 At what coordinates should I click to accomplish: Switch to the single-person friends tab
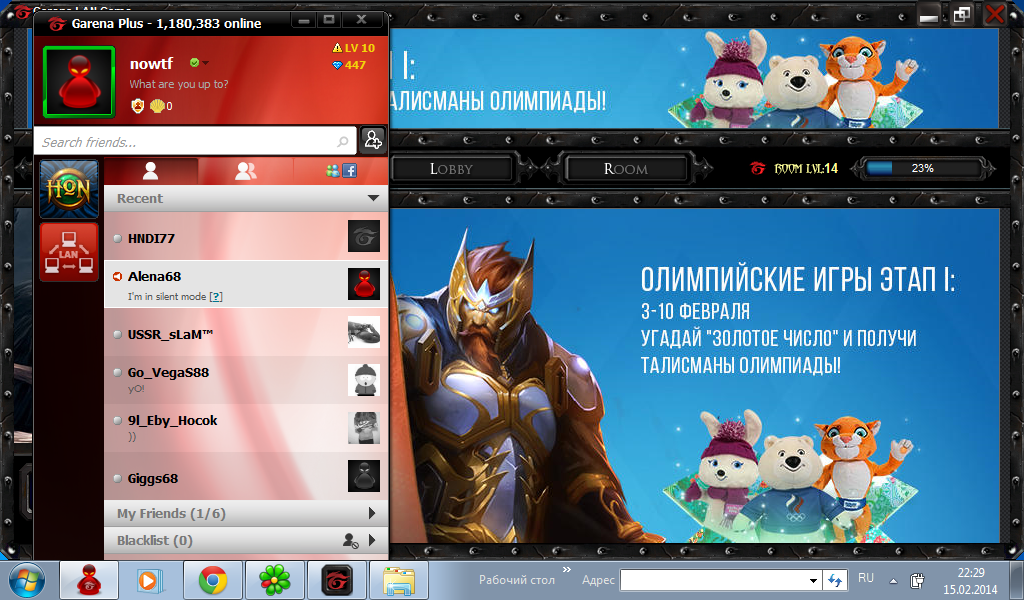tap(151, 171)
